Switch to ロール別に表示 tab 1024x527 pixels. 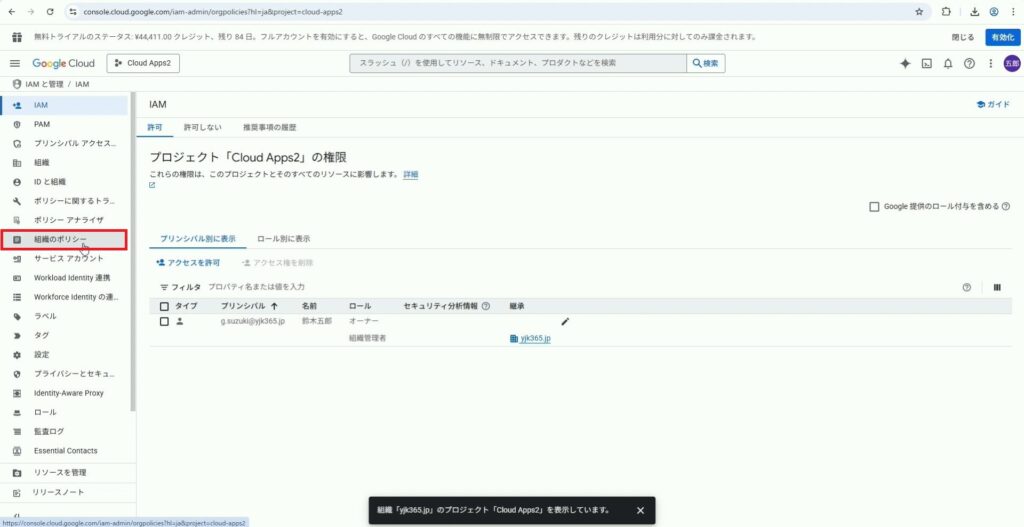click(x=283, y=239)
